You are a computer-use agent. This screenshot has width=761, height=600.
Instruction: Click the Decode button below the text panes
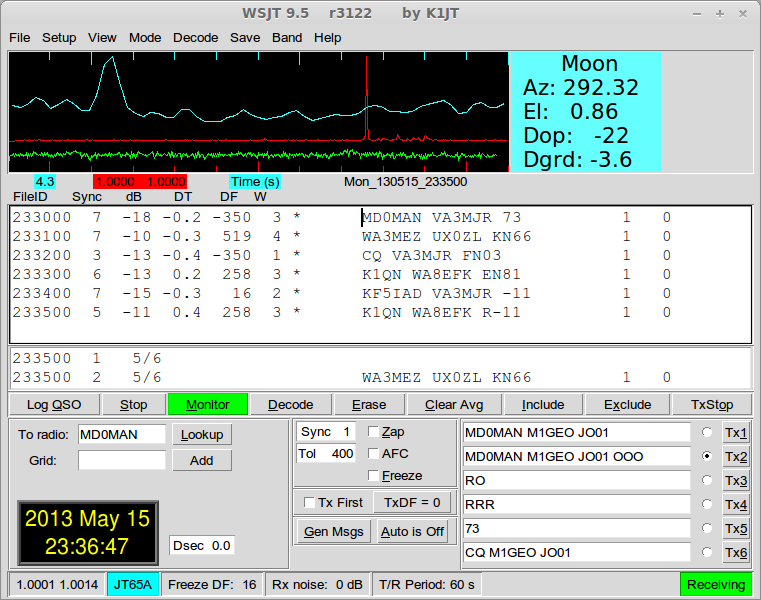click(x=291, y=404)
